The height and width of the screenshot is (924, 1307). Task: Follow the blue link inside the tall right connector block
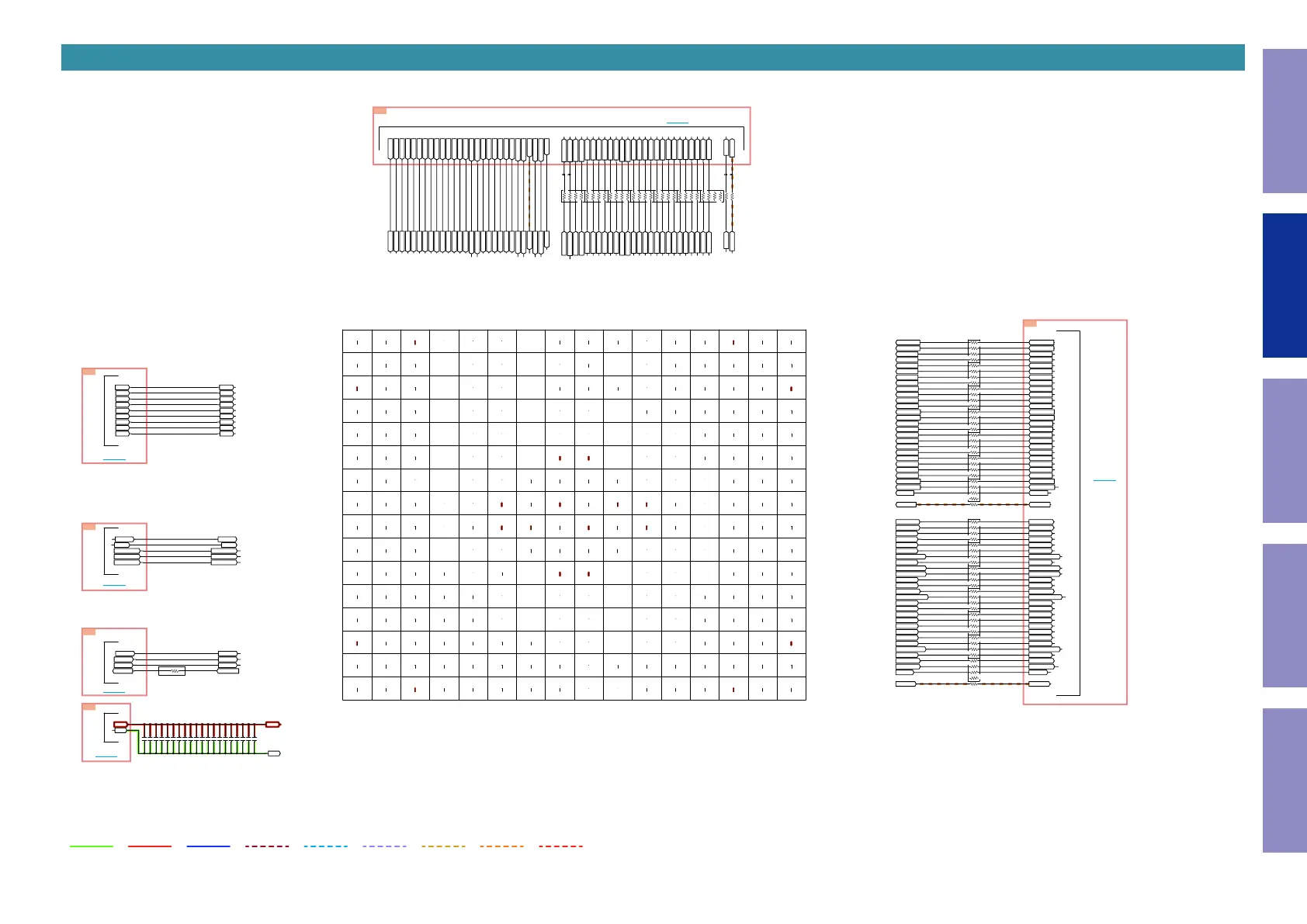1104,481
